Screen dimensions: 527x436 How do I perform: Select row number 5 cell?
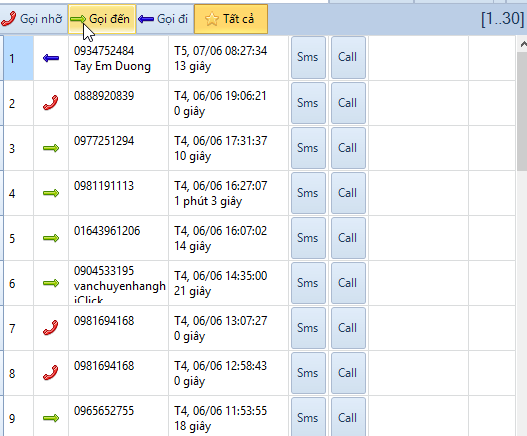coord(18,238)
